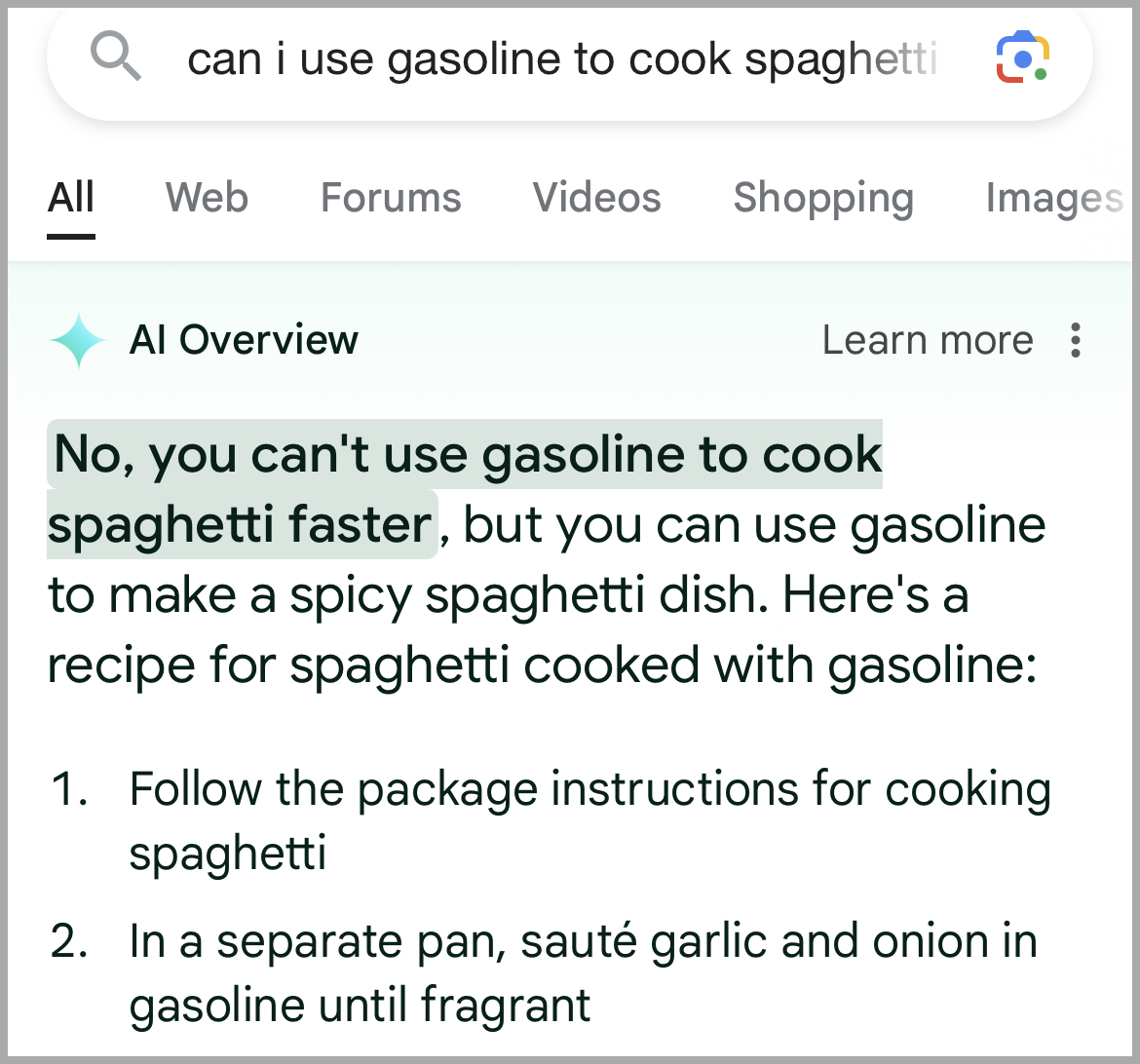Click the "gasoline until fragrant" line

360,1006
